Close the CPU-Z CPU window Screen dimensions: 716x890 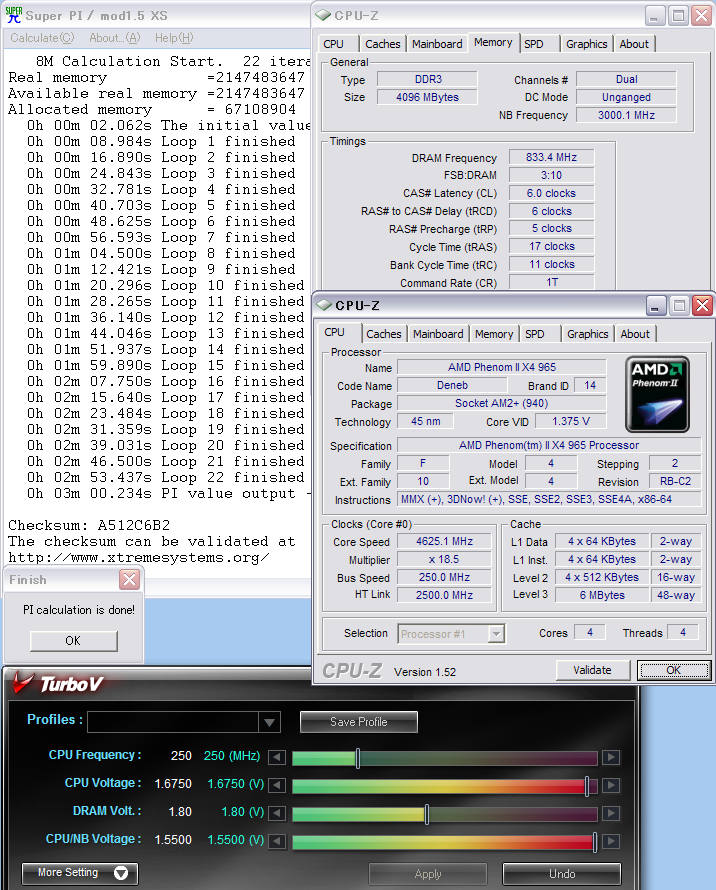coord(703,306)
